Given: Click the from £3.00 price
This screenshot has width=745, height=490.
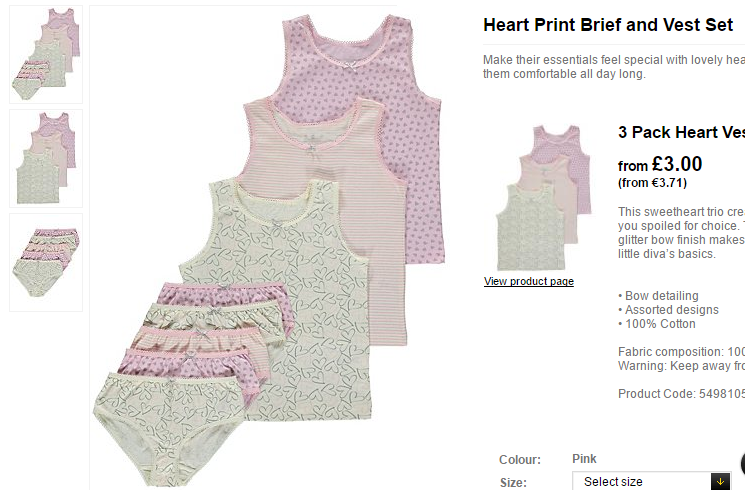Looking at the screenshot, I should (660, 164).
